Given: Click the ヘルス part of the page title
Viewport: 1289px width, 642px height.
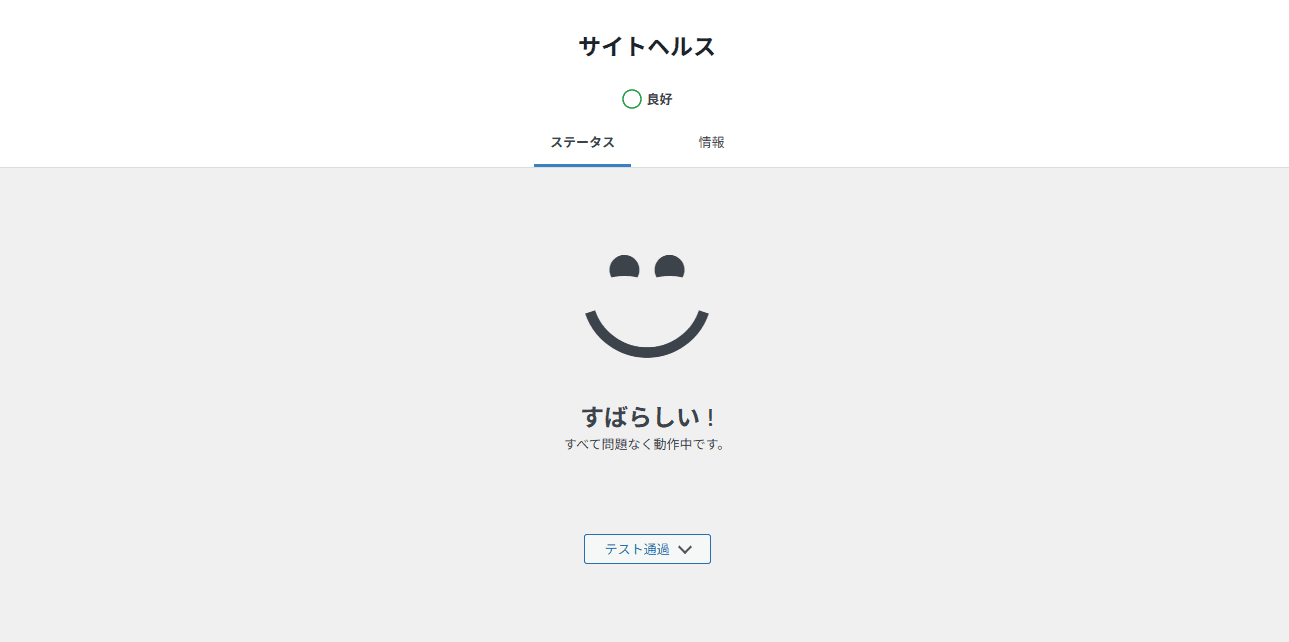Looking at the screenshot, I should point(681,46).
